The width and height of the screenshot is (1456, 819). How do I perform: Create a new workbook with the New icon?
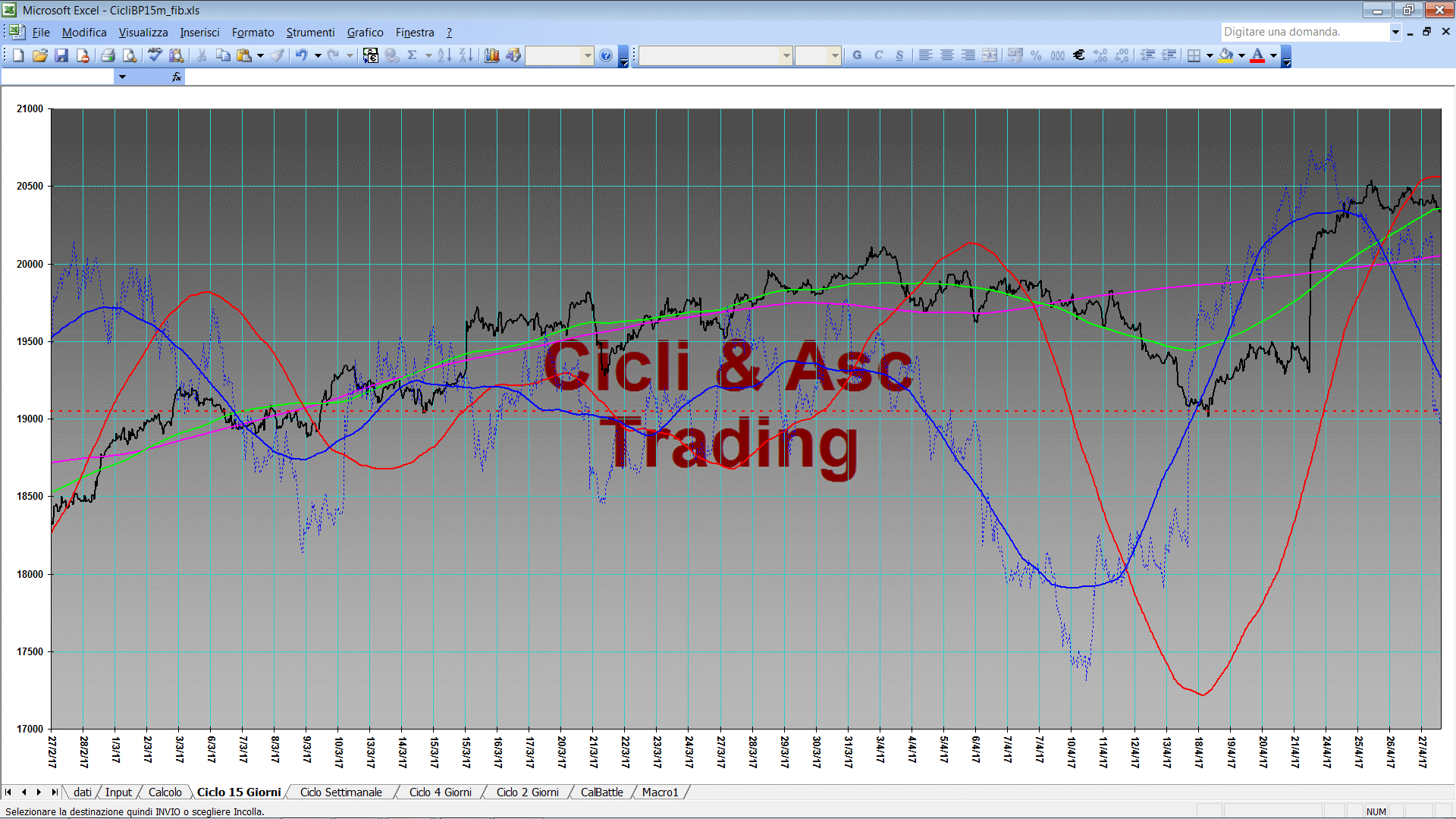[19, 55]
